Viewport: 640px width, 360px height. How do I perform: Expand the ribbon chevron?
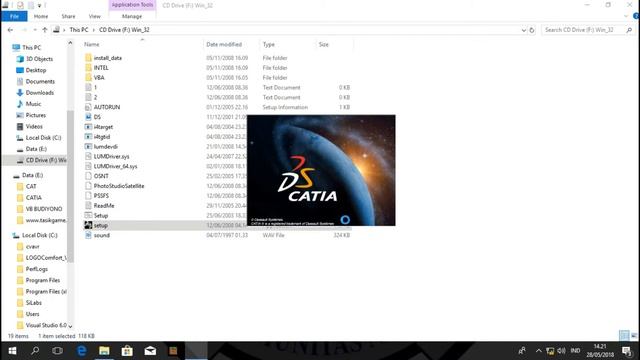[626, 16]
